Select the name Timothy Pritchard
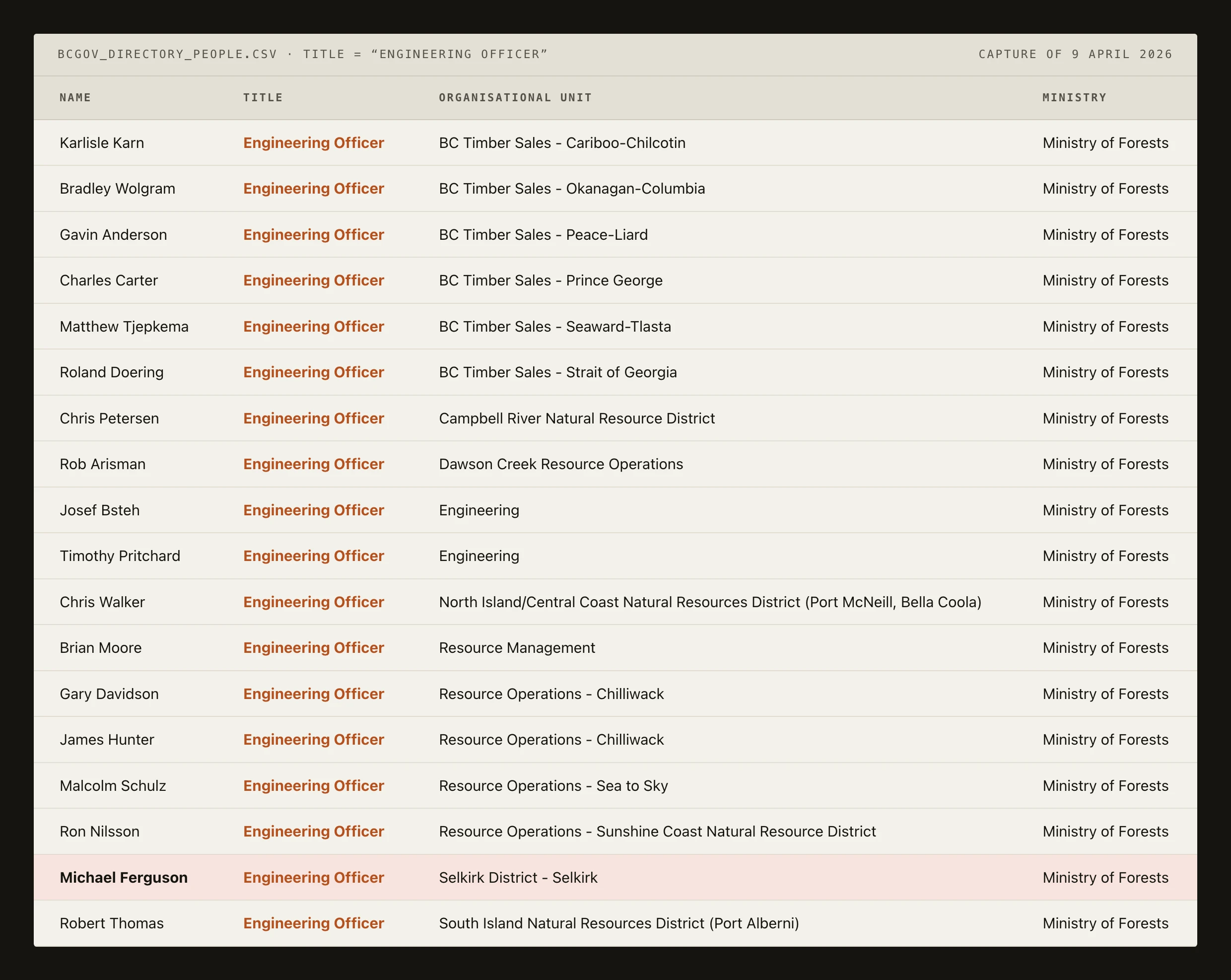 click(x=120, y=556)
